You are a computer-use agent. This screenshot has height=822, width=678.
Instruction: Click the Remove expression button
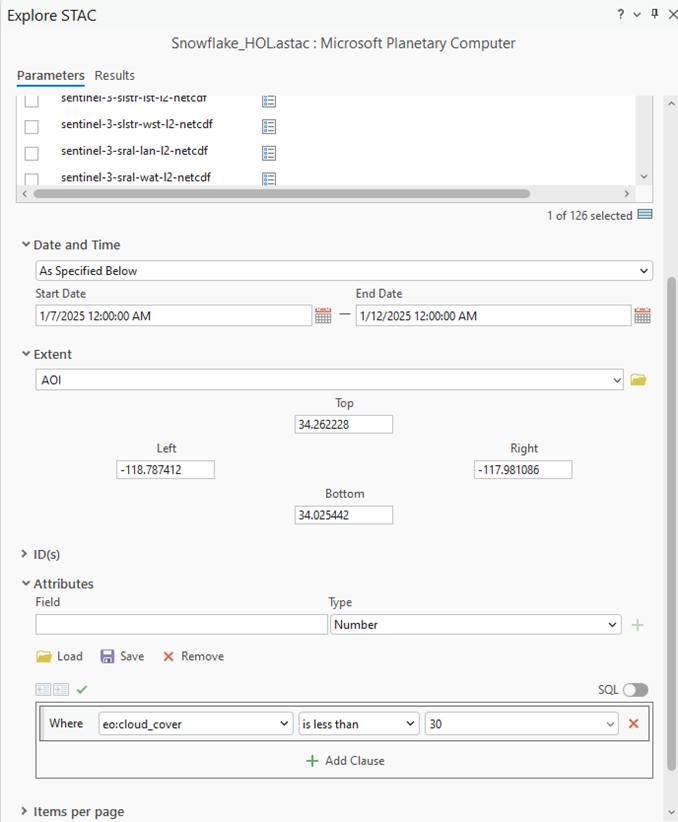click(x=193, y=656)
